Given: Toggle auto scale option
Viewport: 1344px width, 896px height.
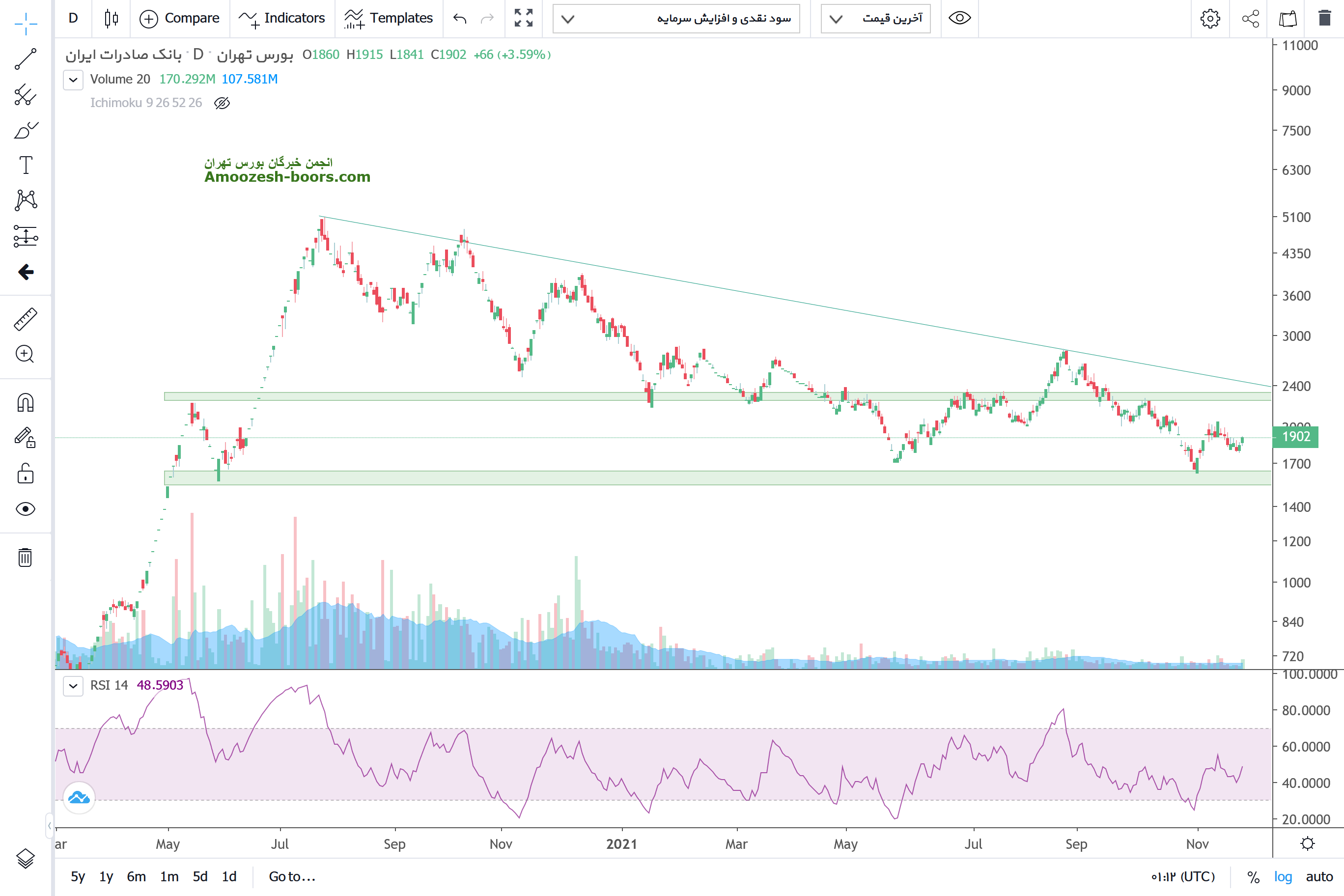Looking at the screenshot, I should click(1319, 876).
